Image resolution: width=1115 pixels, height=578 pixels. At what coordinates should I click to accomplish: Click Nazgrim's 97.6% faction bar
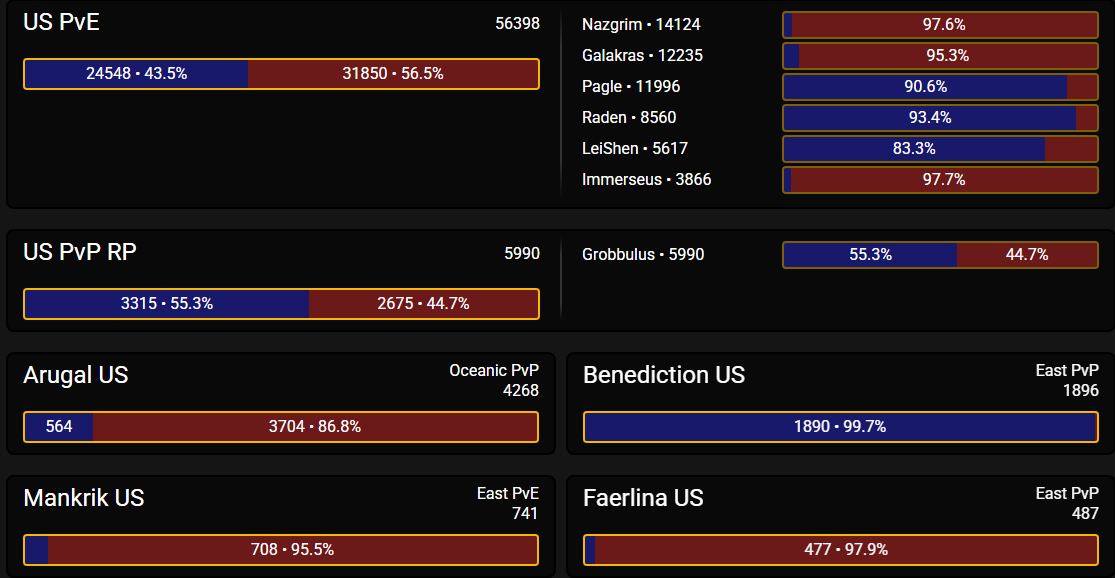click(940, 24)
